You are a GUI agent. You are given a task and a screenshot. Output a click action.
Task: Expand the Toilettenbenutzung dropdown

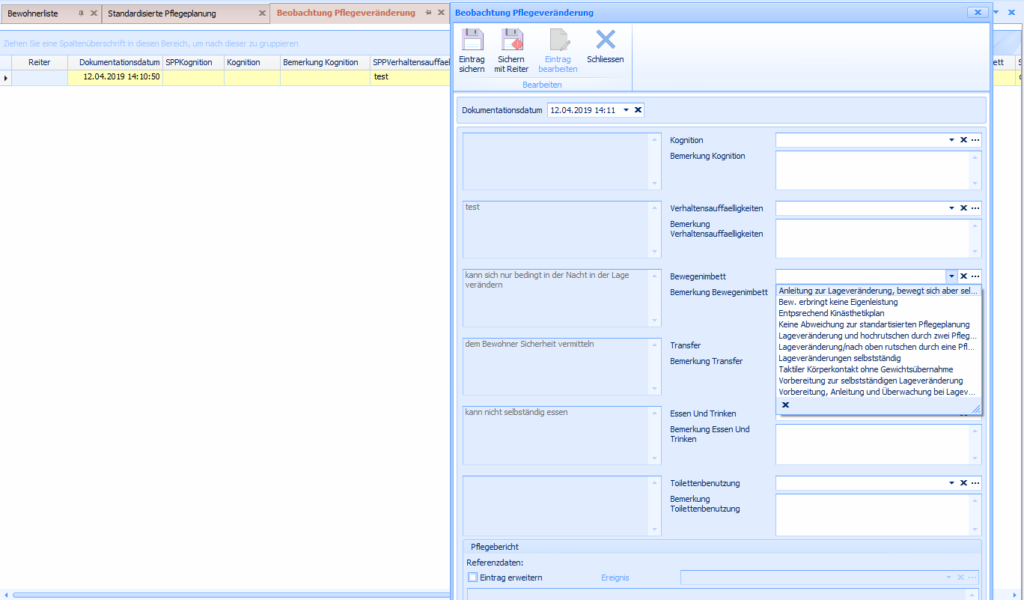(x=952, y=483)
